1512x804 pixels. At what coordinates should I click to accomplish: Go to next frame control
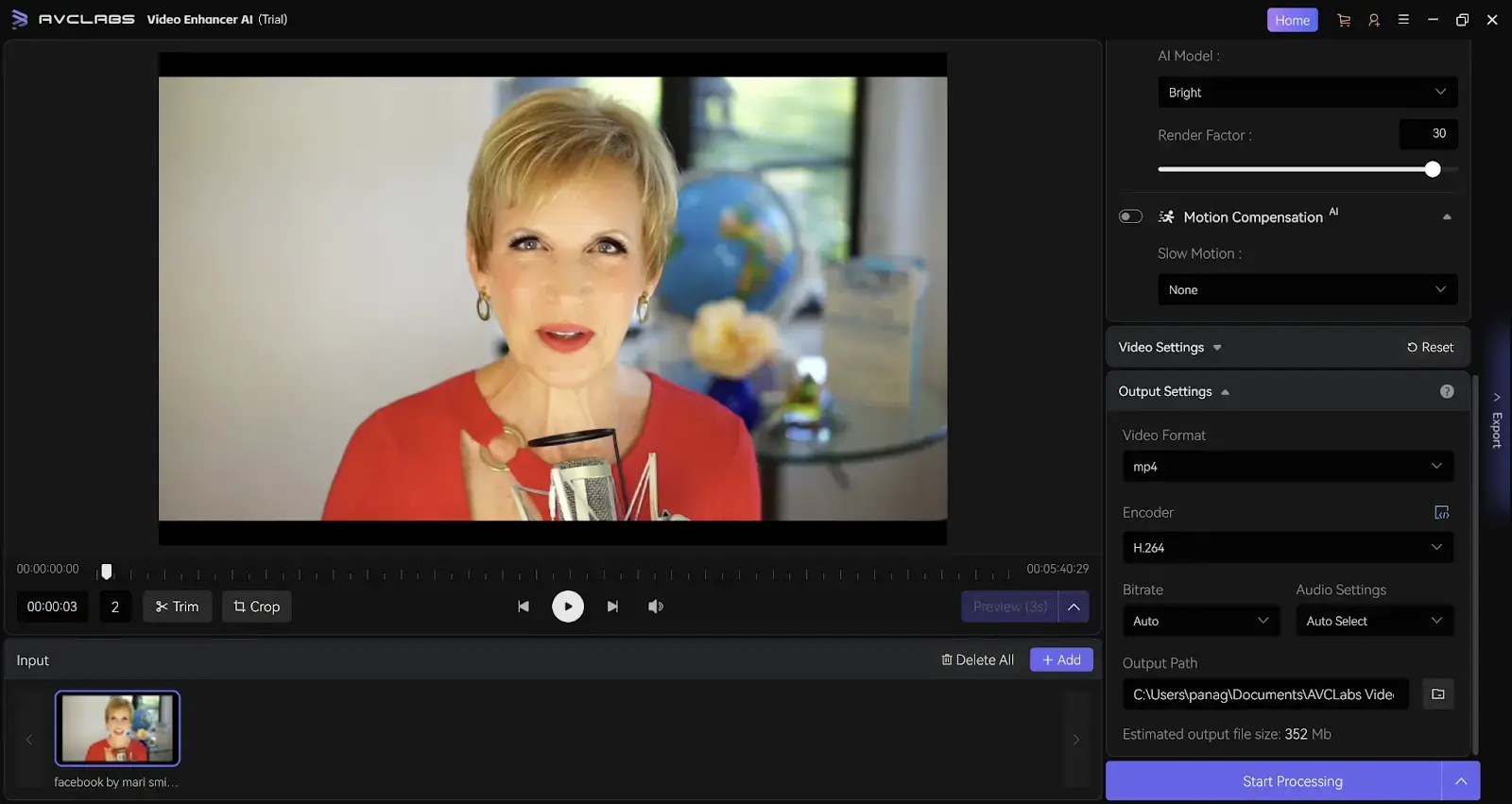point(612,607)
